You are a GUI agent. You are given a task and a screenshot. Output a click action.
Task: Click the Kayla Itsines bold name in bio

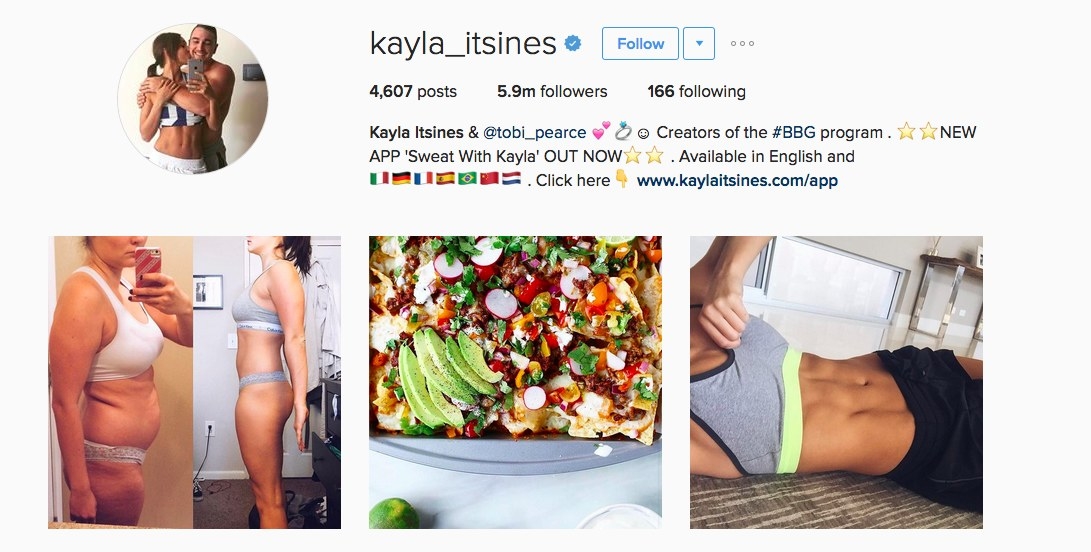(x=416, y=132)
